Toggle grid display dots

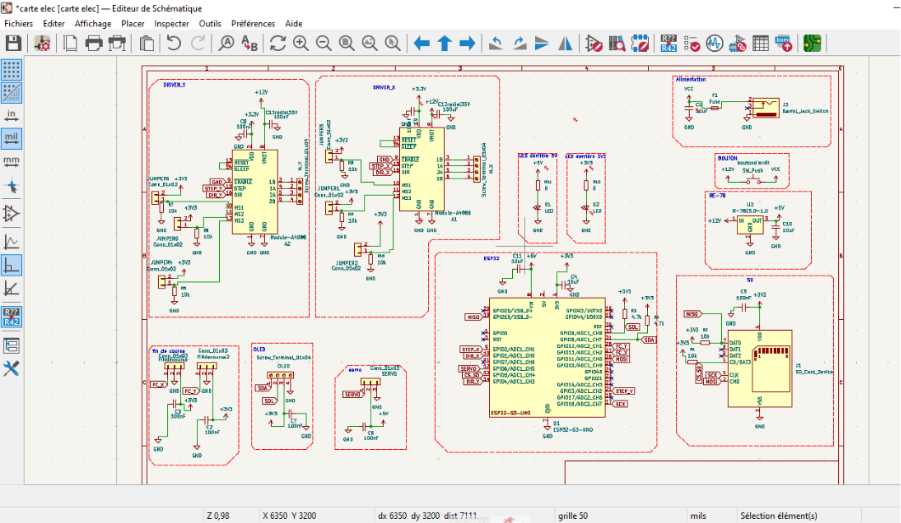(x=11, y=70)
